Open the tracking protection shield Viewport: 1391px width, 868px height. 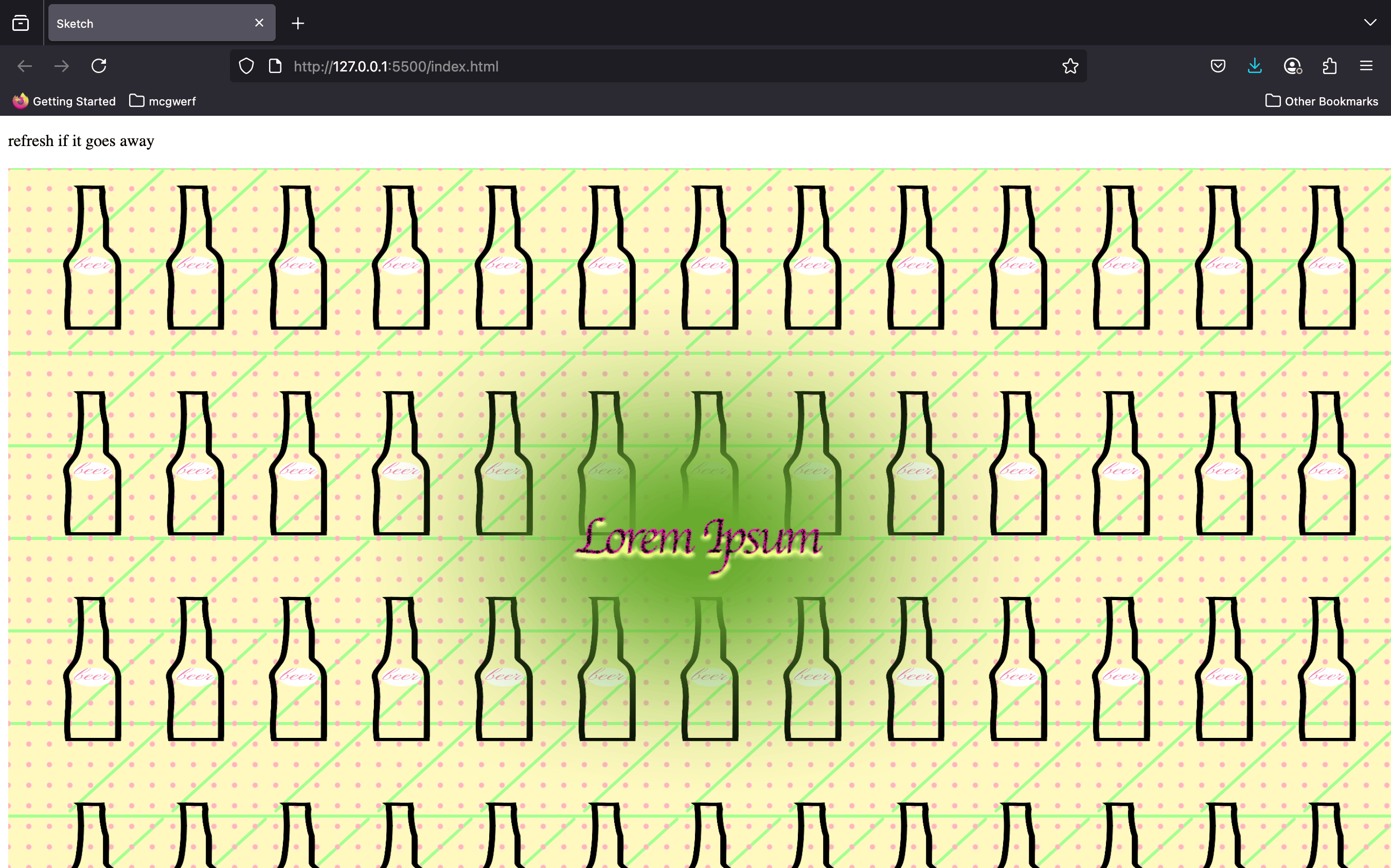click(x=246, y=66)
